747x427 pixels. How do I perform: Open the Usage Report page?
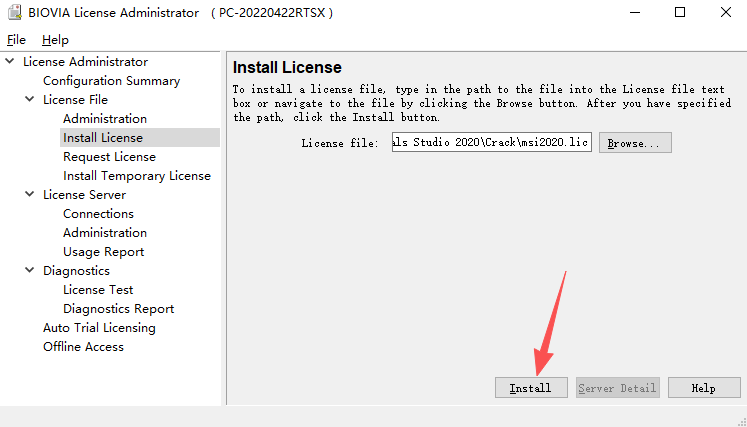point(103,252)
